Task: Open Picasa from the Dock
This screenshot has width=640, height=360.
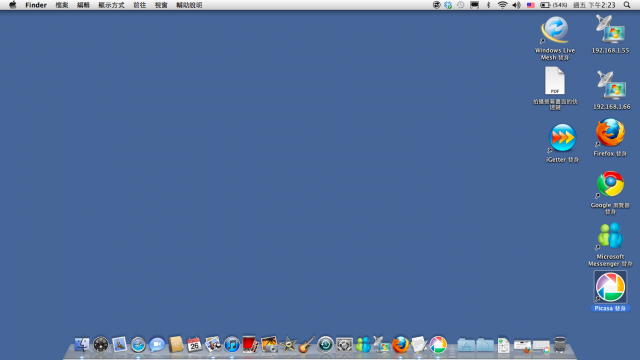Action: [438, 344]
